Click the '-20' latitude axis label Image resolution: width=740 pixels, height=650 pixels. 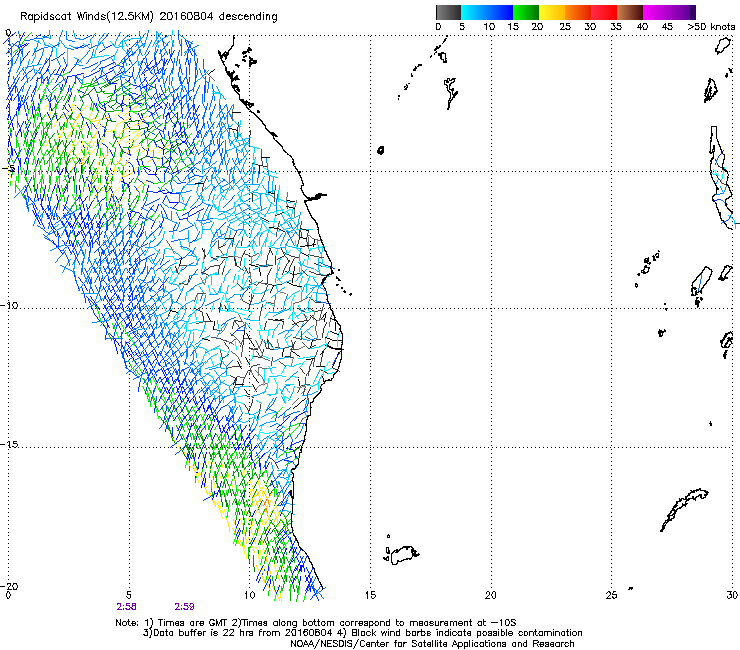[x=9, y=586]
